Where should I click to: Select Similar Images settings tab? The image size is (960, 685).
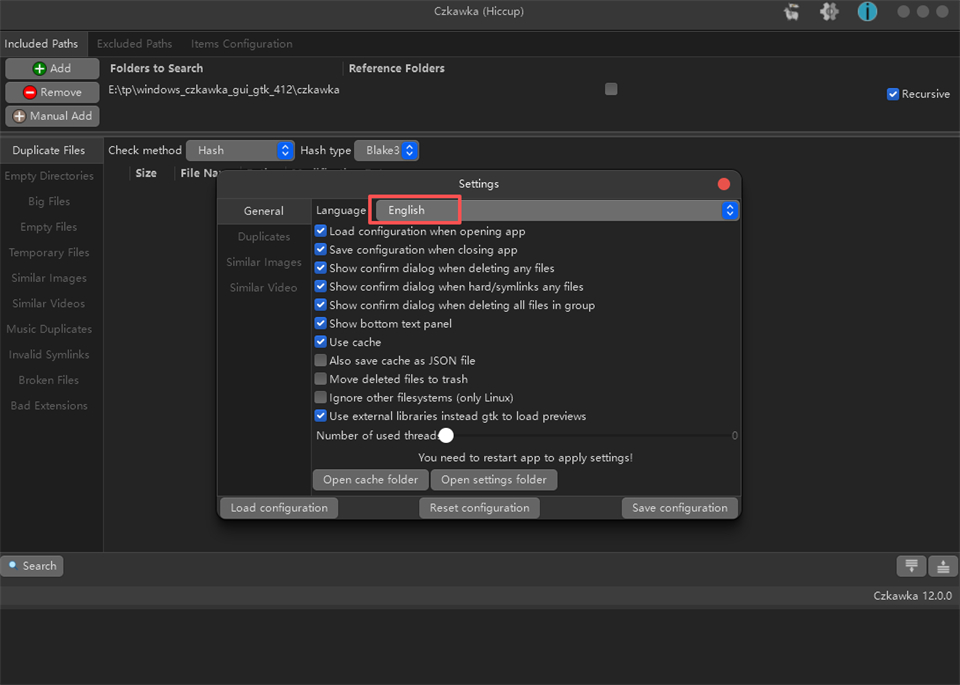pos(264,263)
